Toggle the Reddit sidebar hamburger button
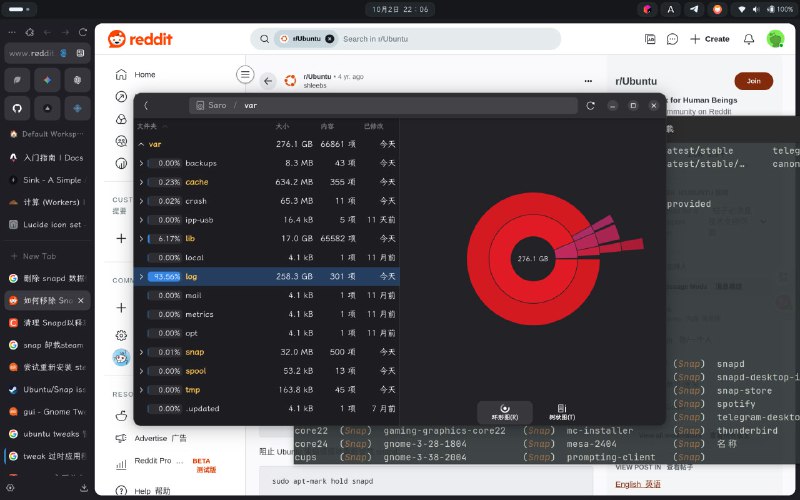 pos(244,74)
